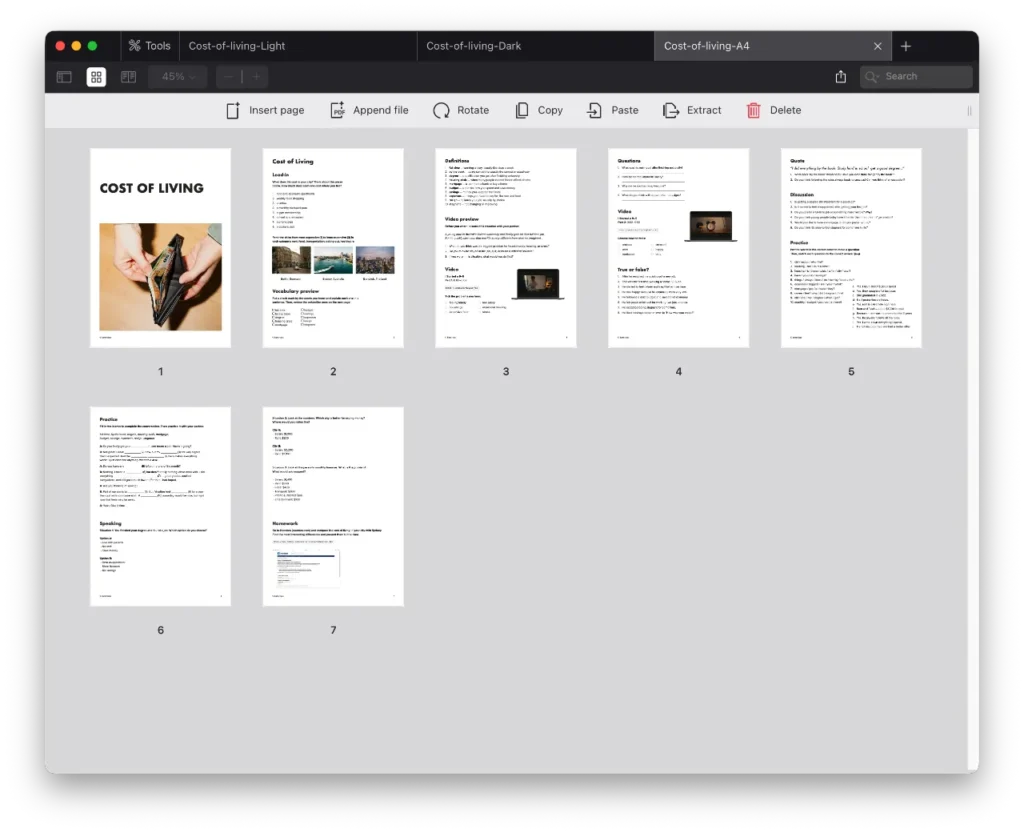
Task: Click the red Delete trash icon
Action: tap(753, 110)
